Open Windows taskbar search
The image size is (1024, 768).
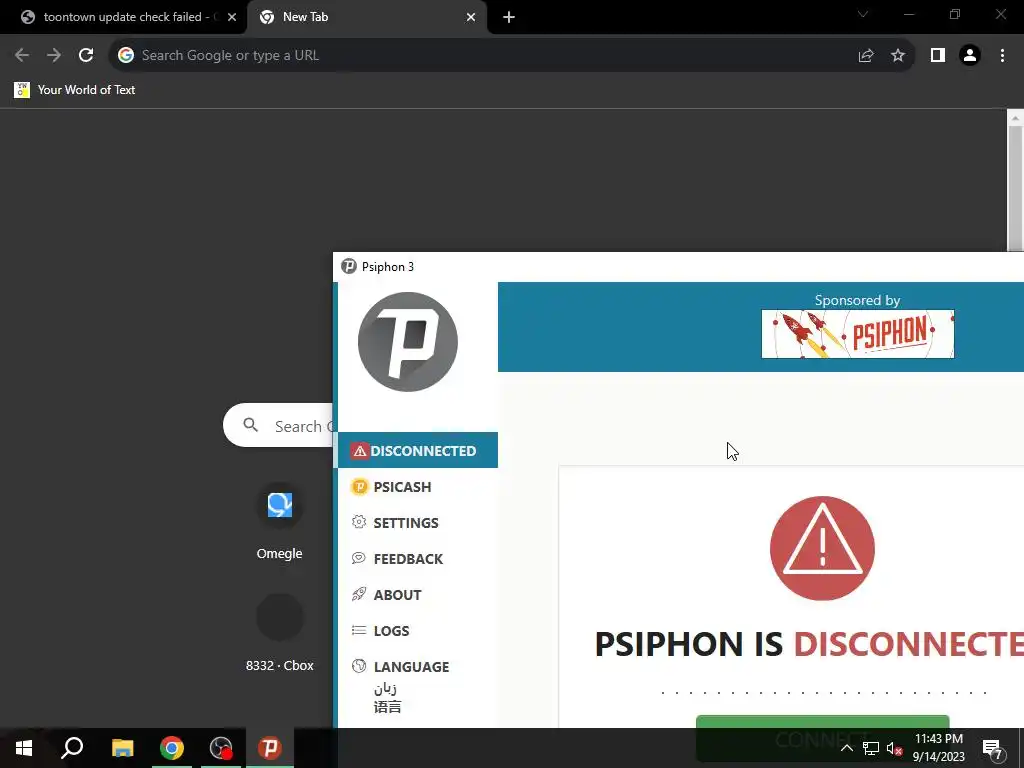(72, 748)
